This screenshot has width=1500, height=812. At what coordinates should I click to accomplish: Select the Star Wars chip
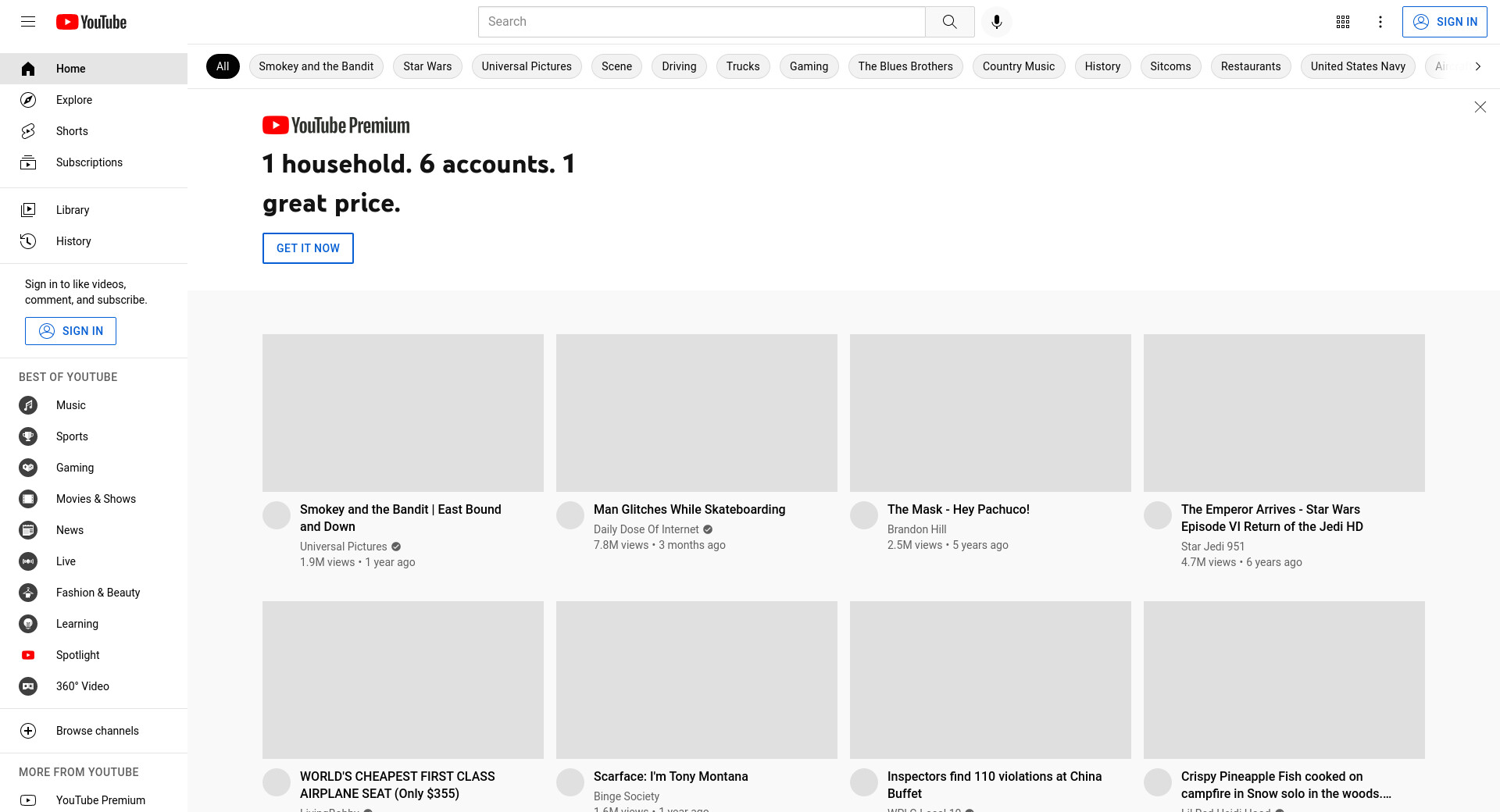[427, 66]
